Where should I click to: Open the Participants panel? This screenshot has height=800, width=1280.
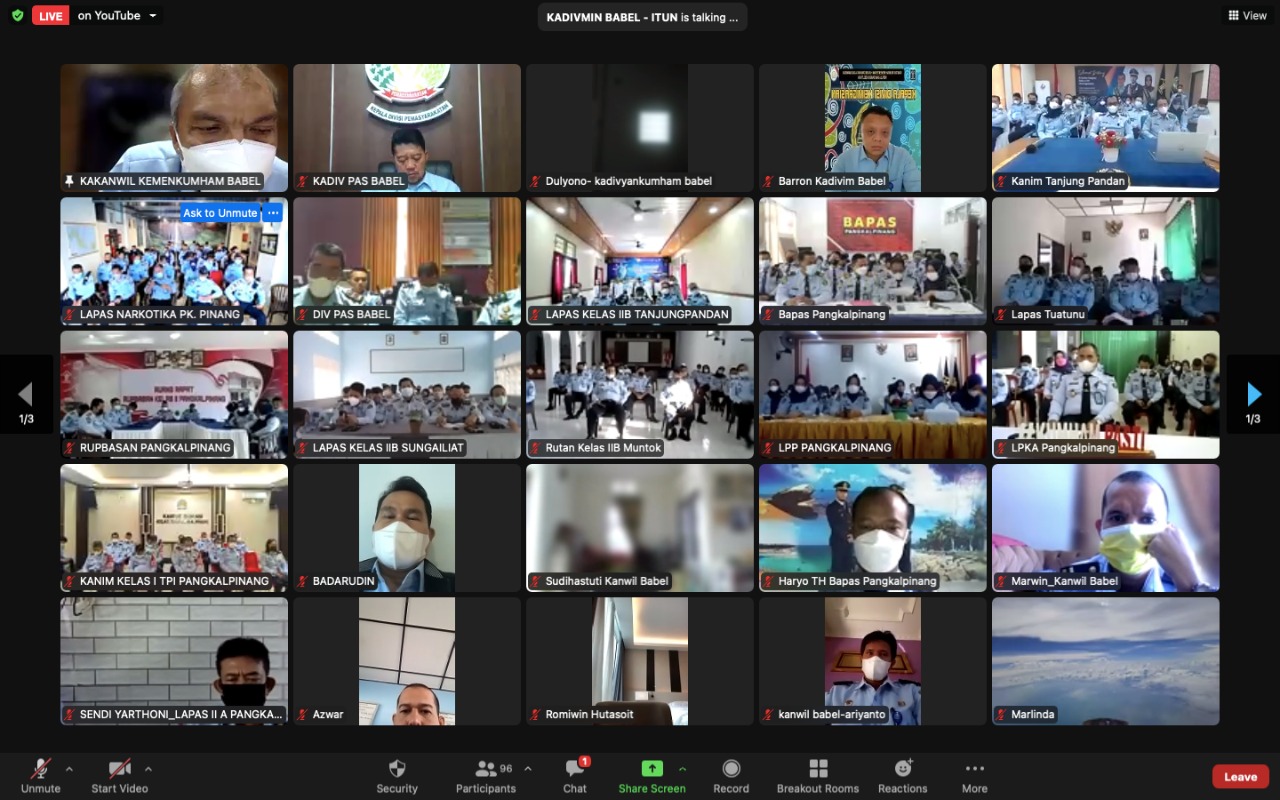(x=487, y=775)
